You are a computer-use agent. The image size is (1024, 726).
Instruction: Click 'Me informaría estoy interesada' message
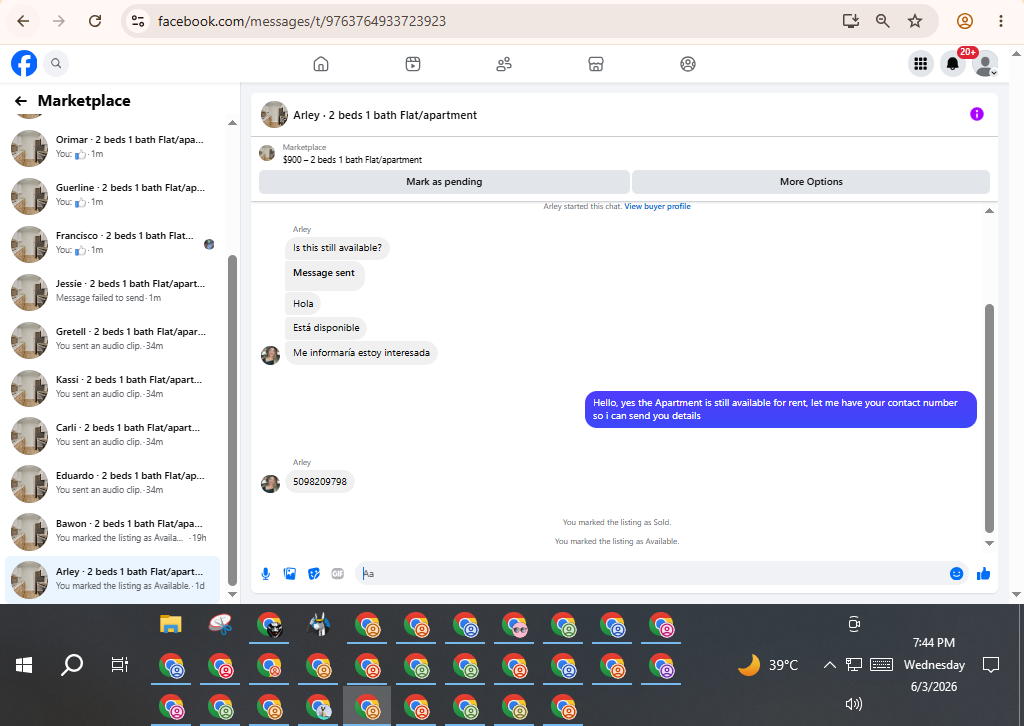[x=361, y=353]
